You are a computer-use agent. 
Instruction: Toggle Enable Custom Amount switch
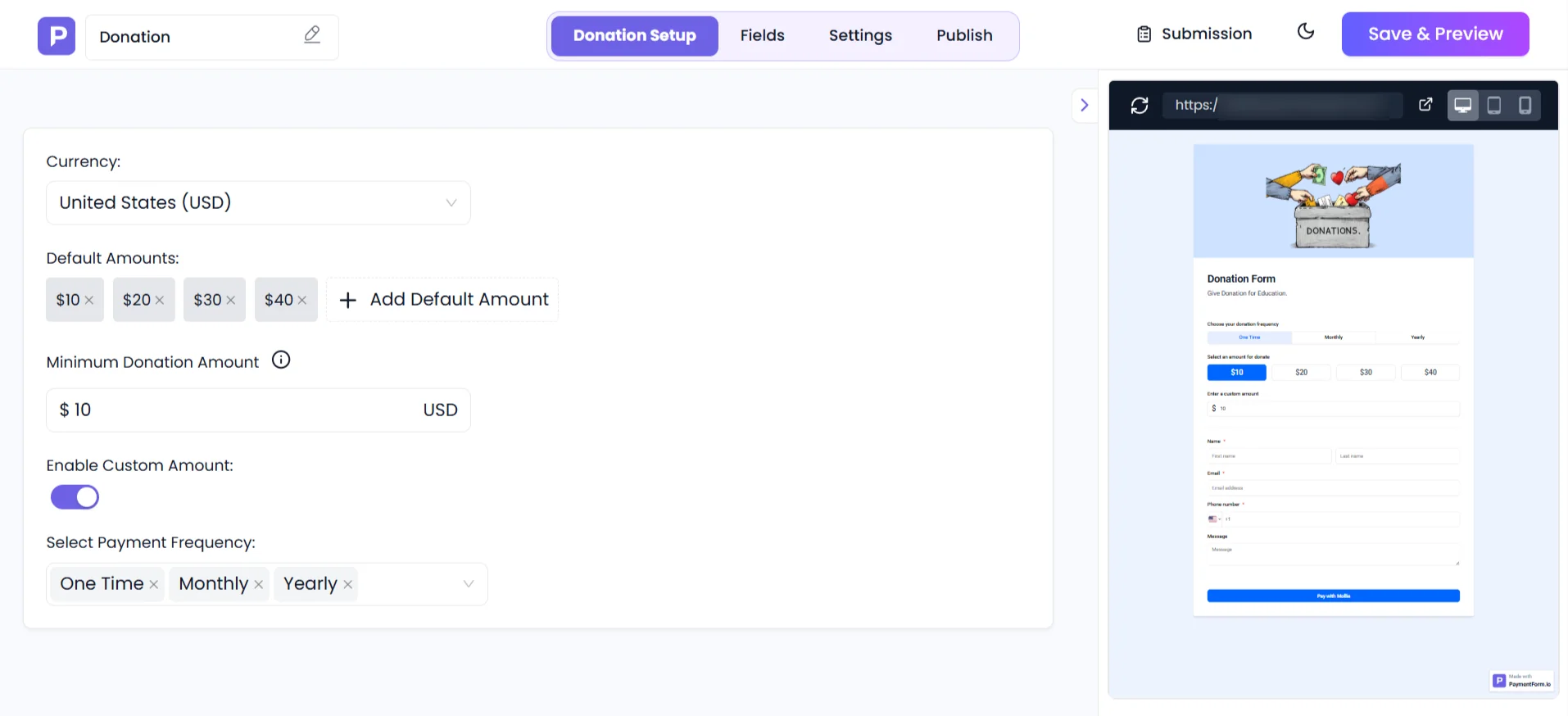pyautogui.click(x=75, y=497)
